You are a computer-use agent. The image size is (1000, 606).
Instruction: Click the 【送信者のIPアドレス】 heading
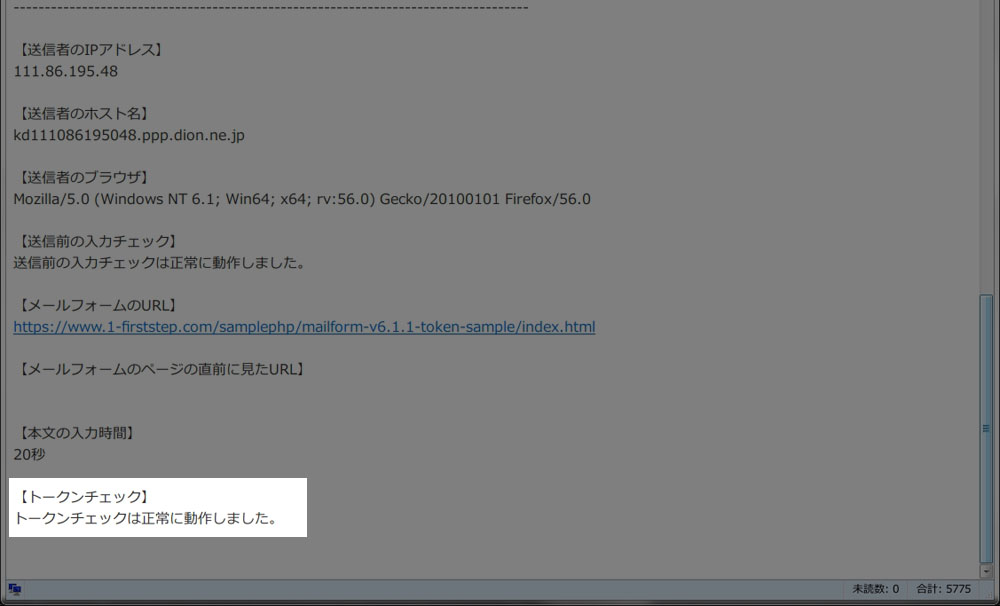[91, 50]
